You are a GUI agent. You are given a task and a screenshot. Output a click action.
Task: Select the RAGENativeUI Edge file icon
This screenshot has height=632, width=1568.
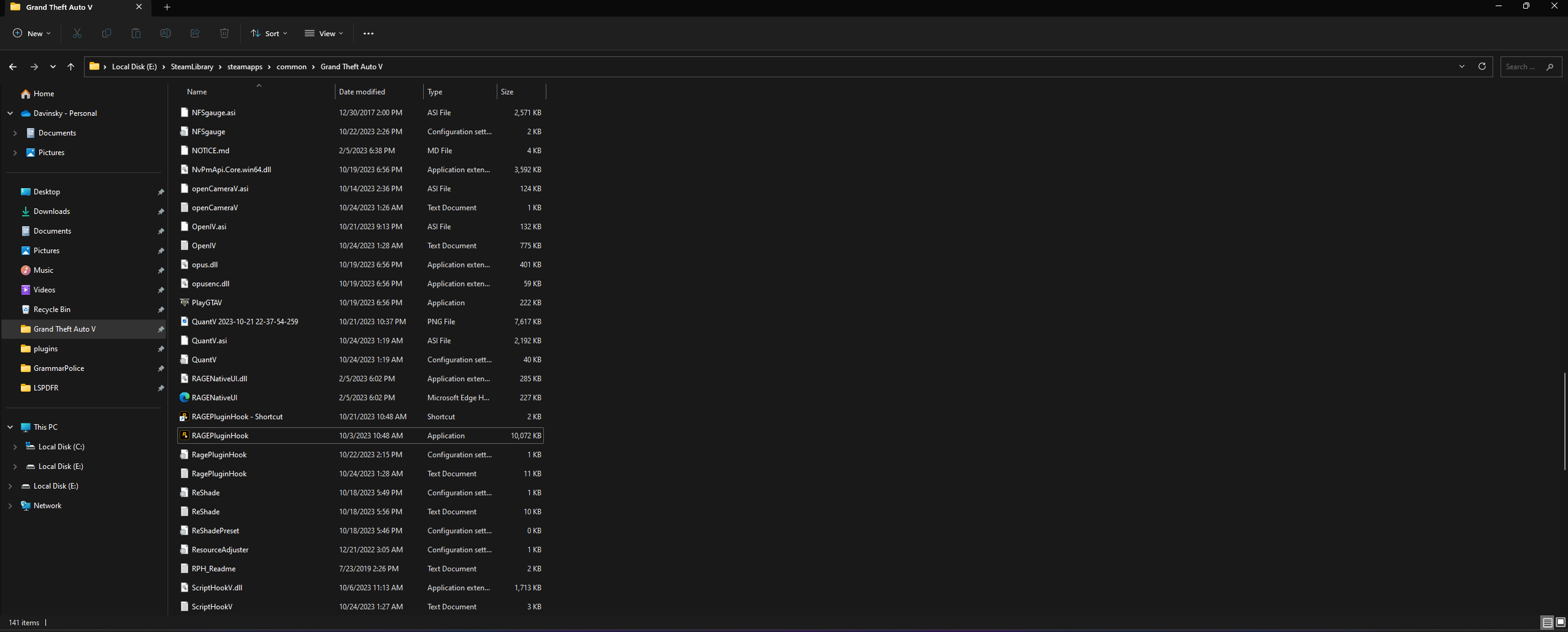click(185, 398)
